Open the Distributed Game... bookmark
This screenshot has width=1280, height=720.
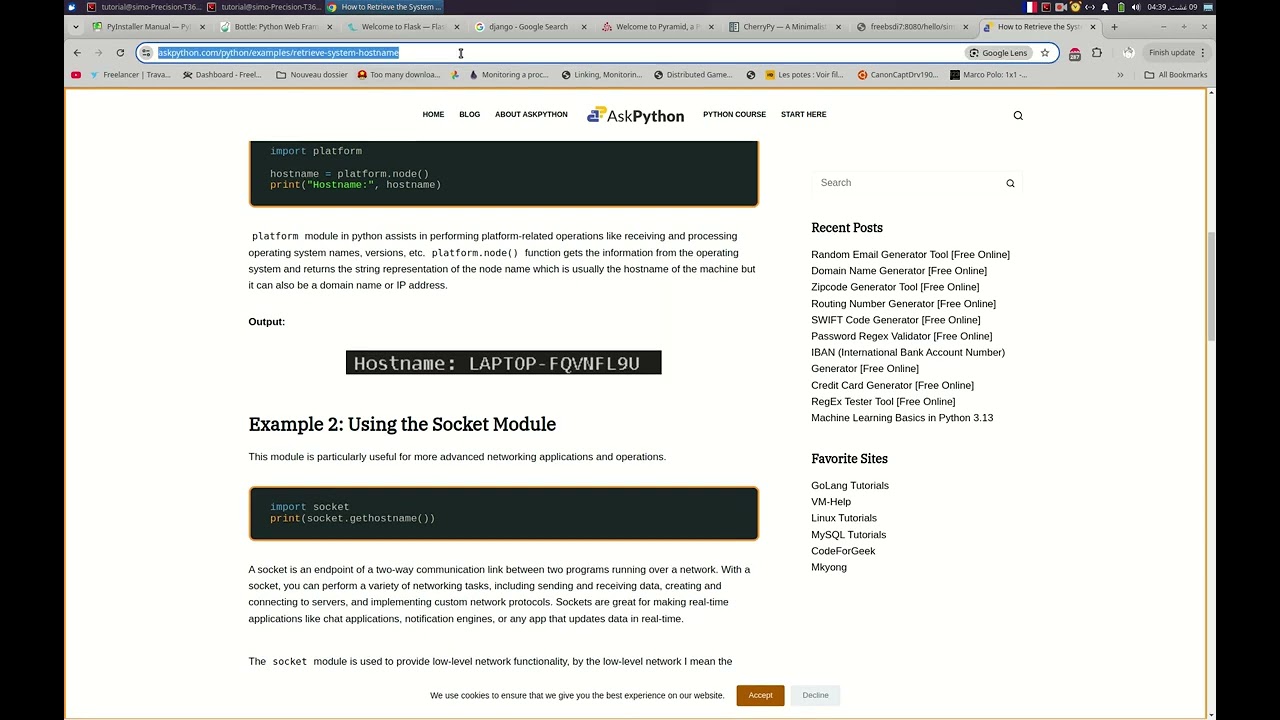pyautogui.click(x=693, y=75)
